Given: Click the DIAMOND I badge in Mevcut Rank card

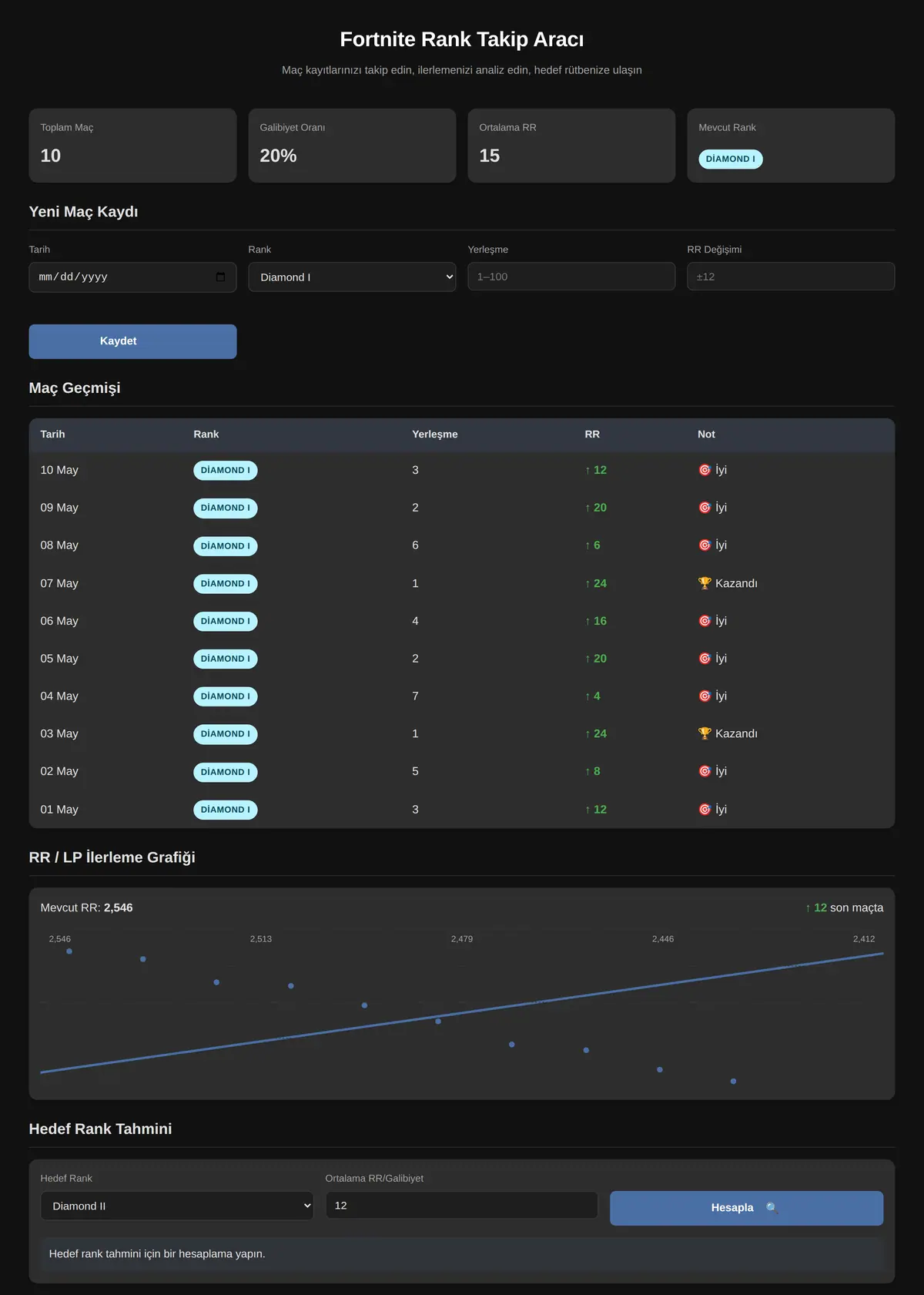Looking at the screenshot, I should coord(731,159).
